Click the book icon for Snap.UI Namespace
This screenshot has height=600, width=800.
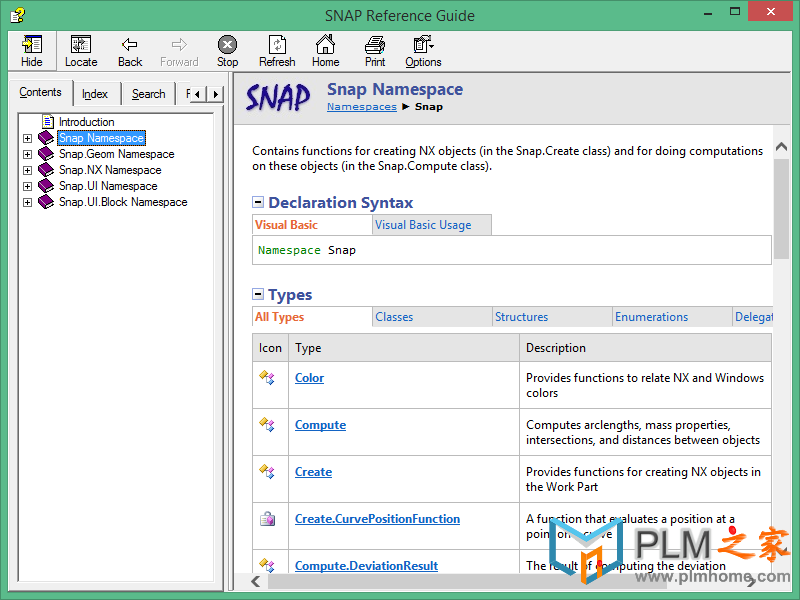pyautogui.click(x=46, y=186)
